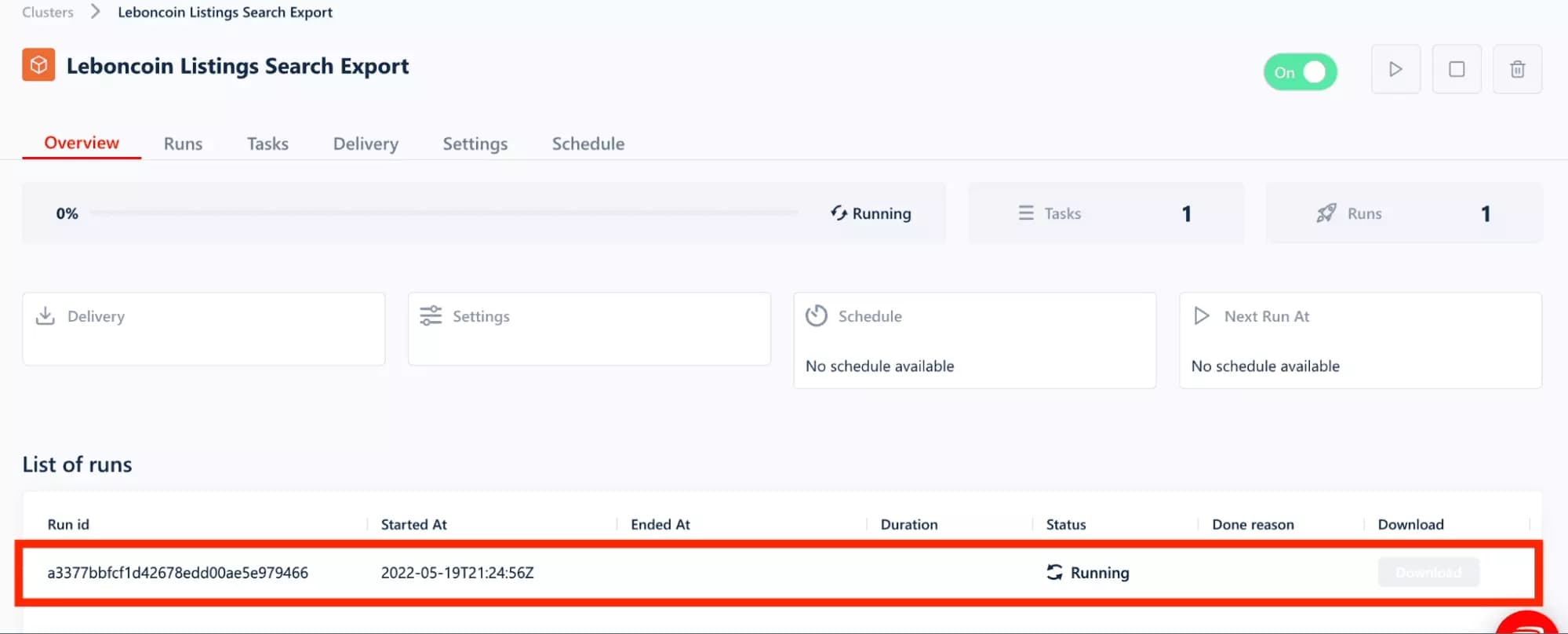
Task: Click the Download column header
Action: (x=1410, y=524)
